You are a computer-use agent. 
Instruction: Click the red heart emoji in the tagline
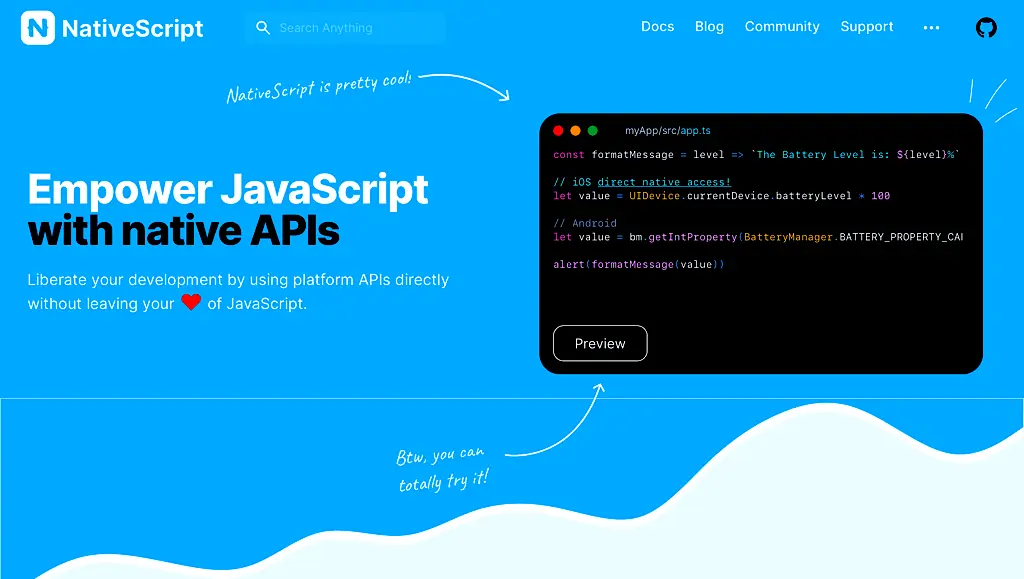point(191,302)
